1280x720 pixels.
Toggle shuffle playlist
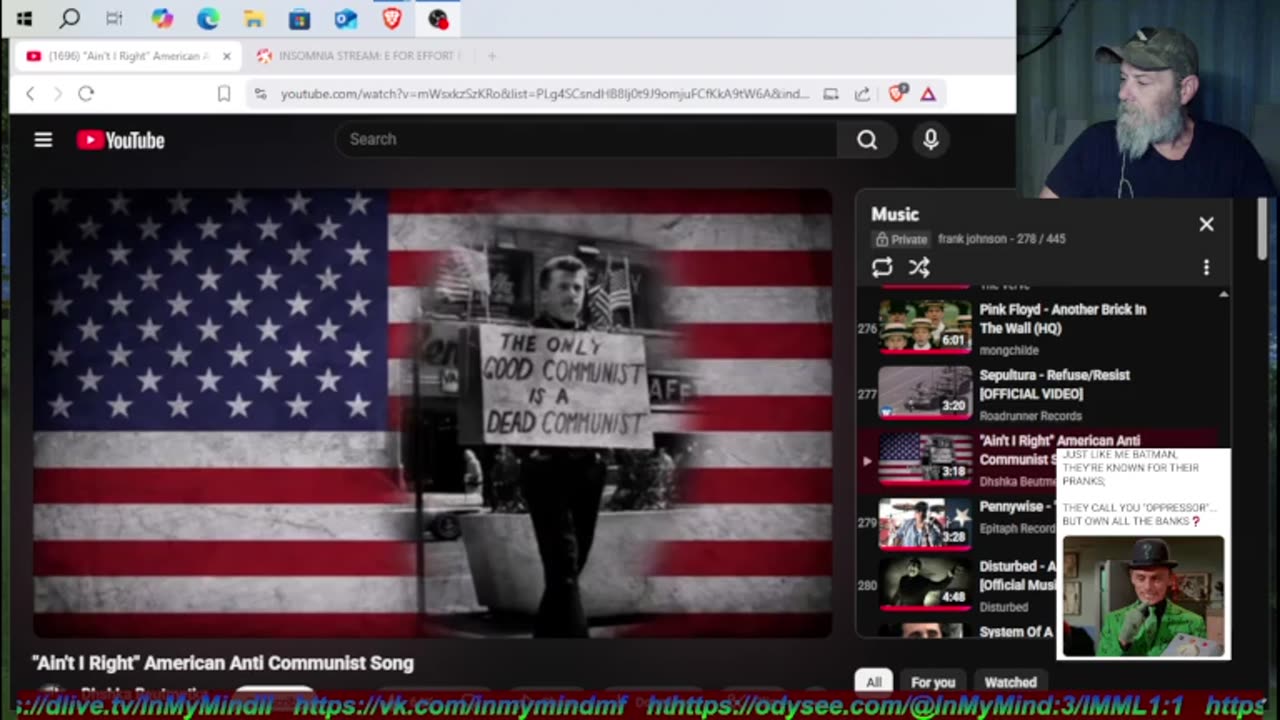pyautogui.click(x=919, y=267)
